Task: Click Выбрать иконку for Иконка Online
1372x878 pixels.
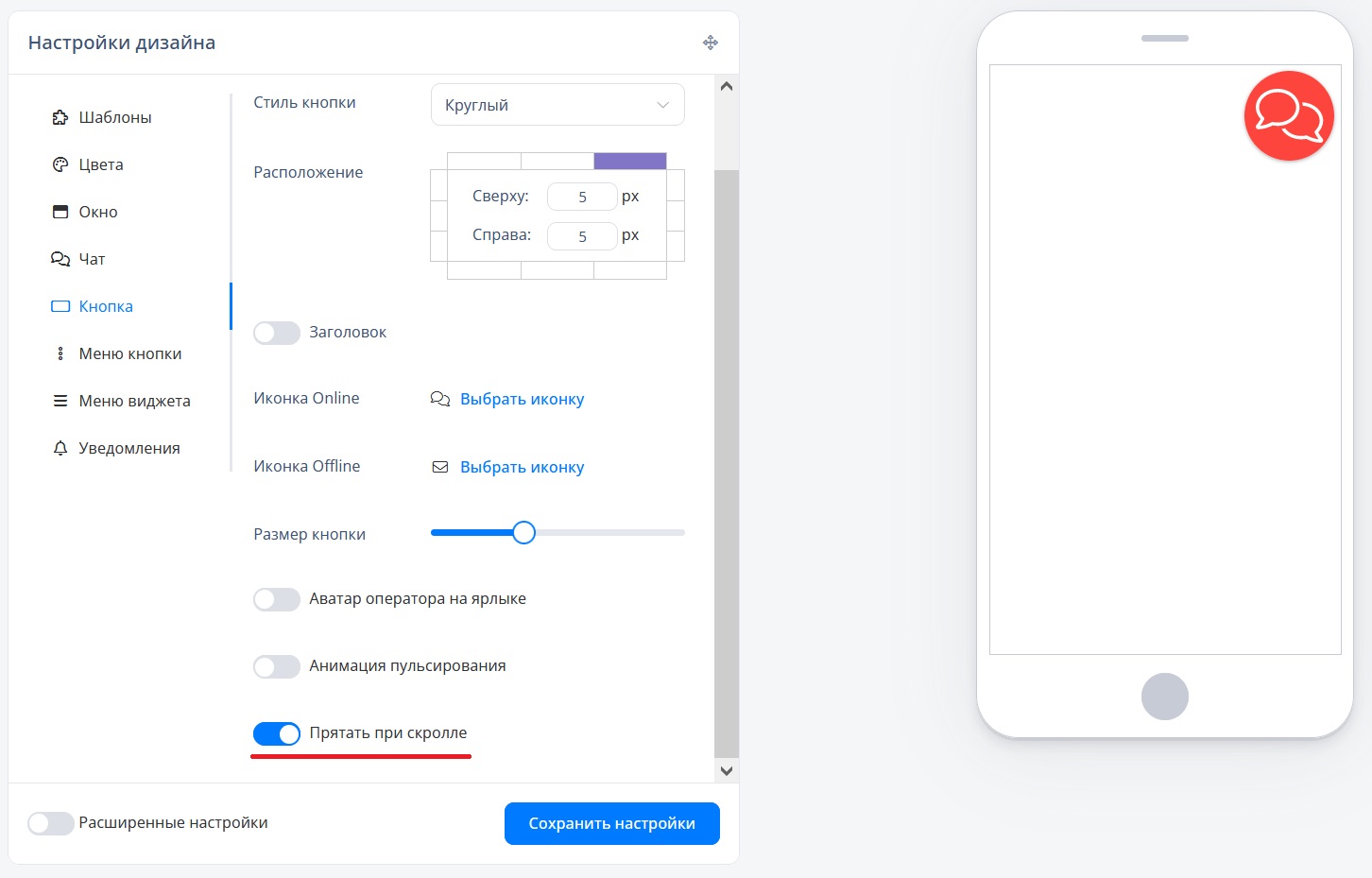Action: tap(522, 399)
